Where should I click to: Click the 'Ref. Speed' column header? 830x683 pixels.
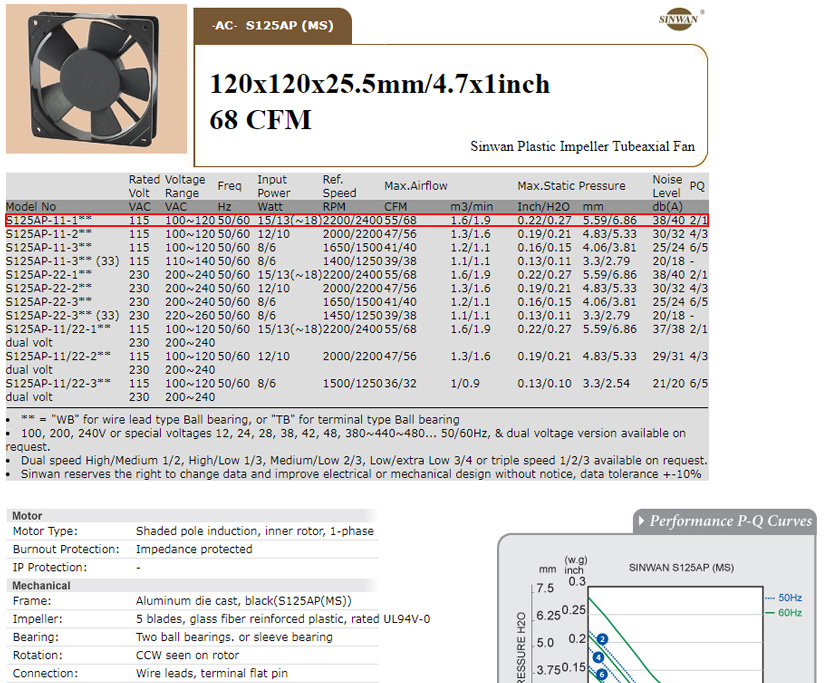339,186
